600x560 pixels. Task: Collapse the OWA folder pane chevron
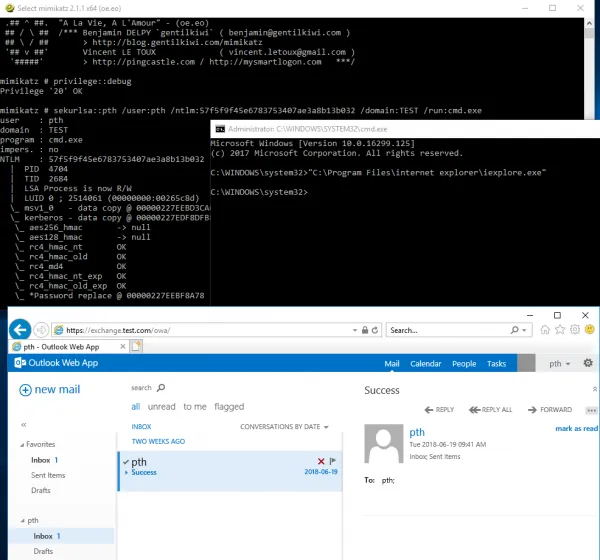click(24, 424)
